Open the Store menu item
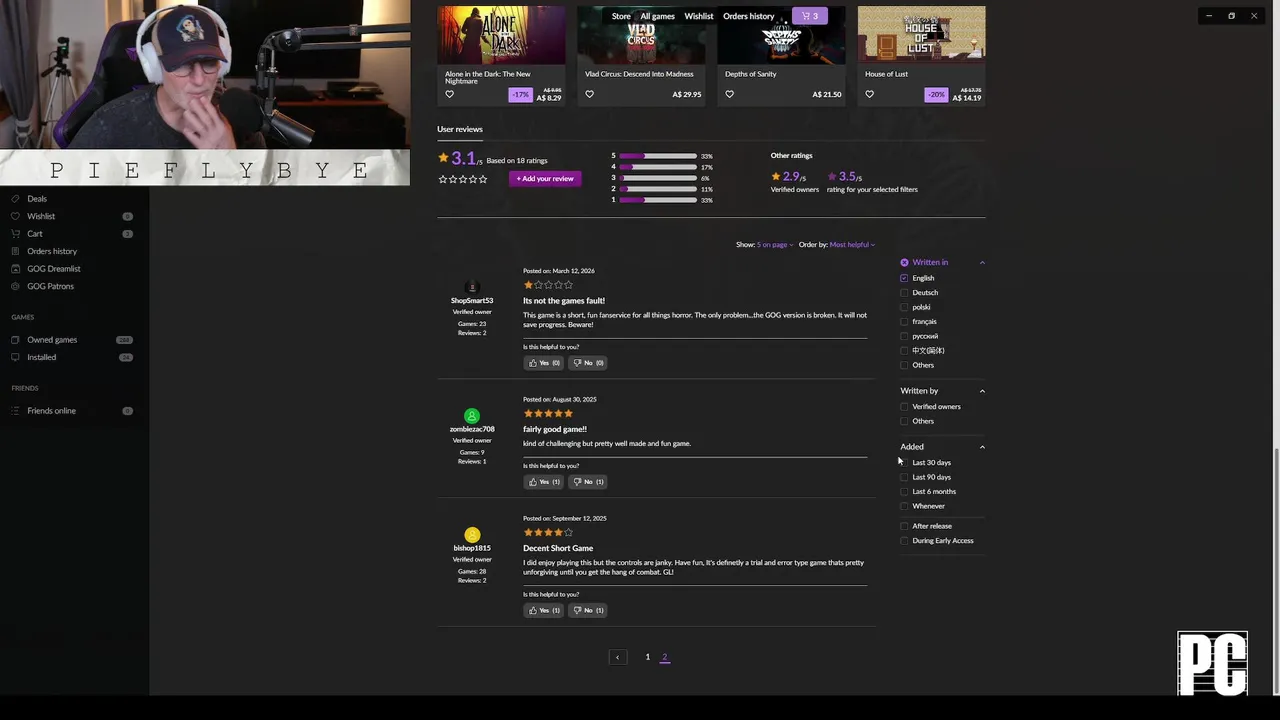The height and width of the screenshot is (720, 1280). coord(621,16)
